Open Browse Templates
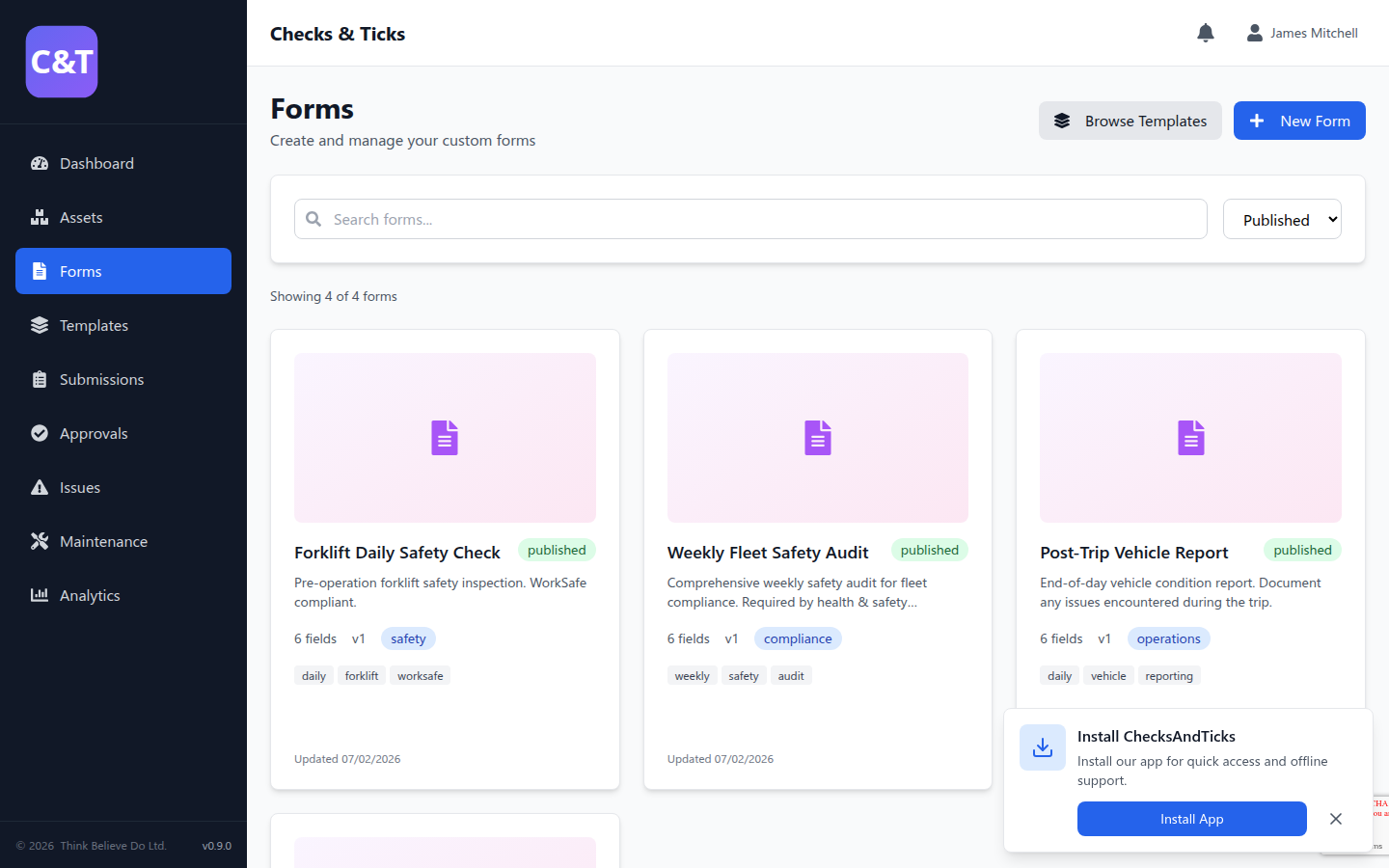The image size is (1389, 868). point(1130,121)
